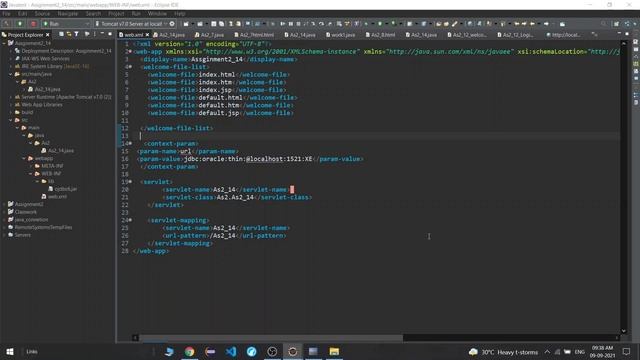Click the Open Perspective icon
Image resolution: width=640 pixels, height=360 pixels.
[x=617, y=24]
